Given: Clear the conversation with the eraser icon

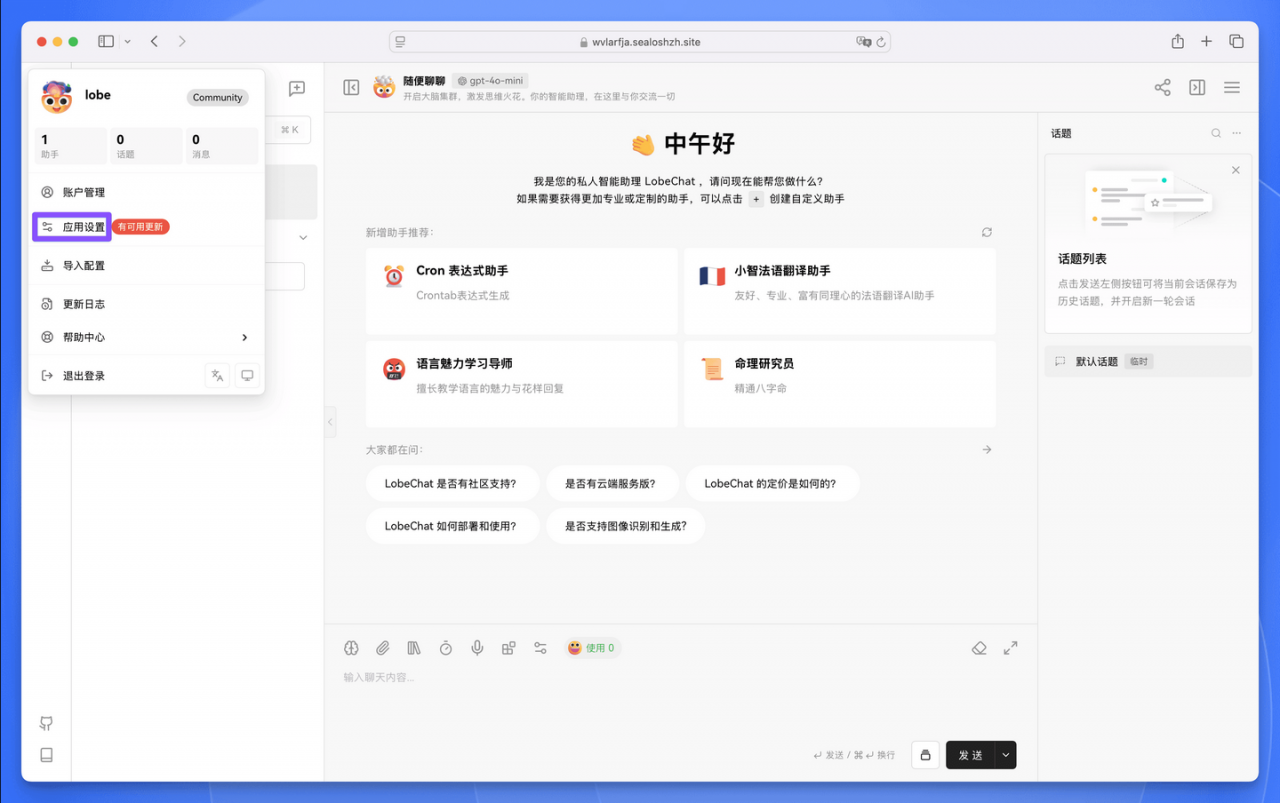Looking at the screenshot, I should (979, 648).
